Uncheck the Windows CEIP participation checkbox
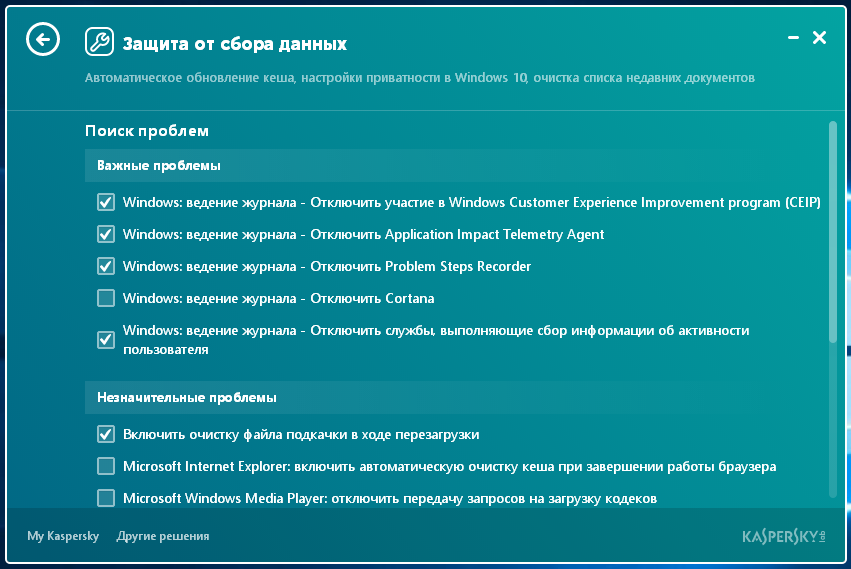 (106, 203)
